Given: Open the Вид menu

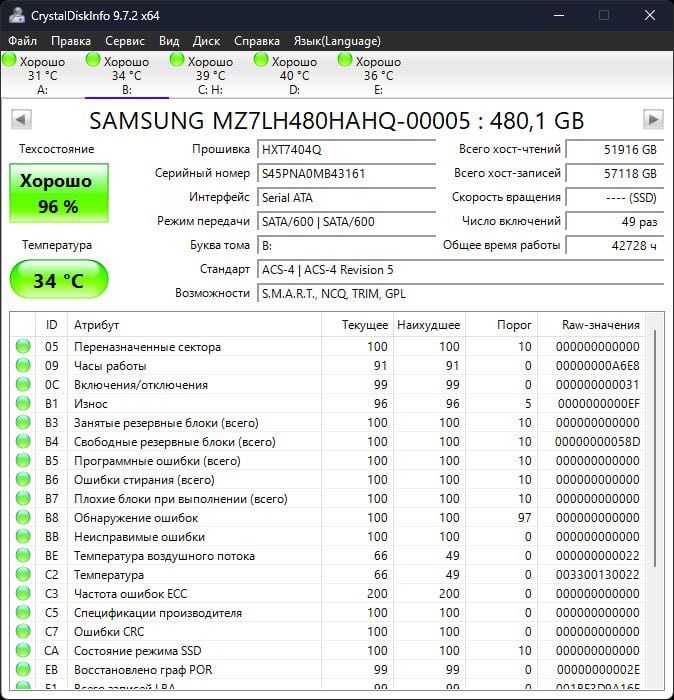Looking at the screenshot, I should coord(169,41).
